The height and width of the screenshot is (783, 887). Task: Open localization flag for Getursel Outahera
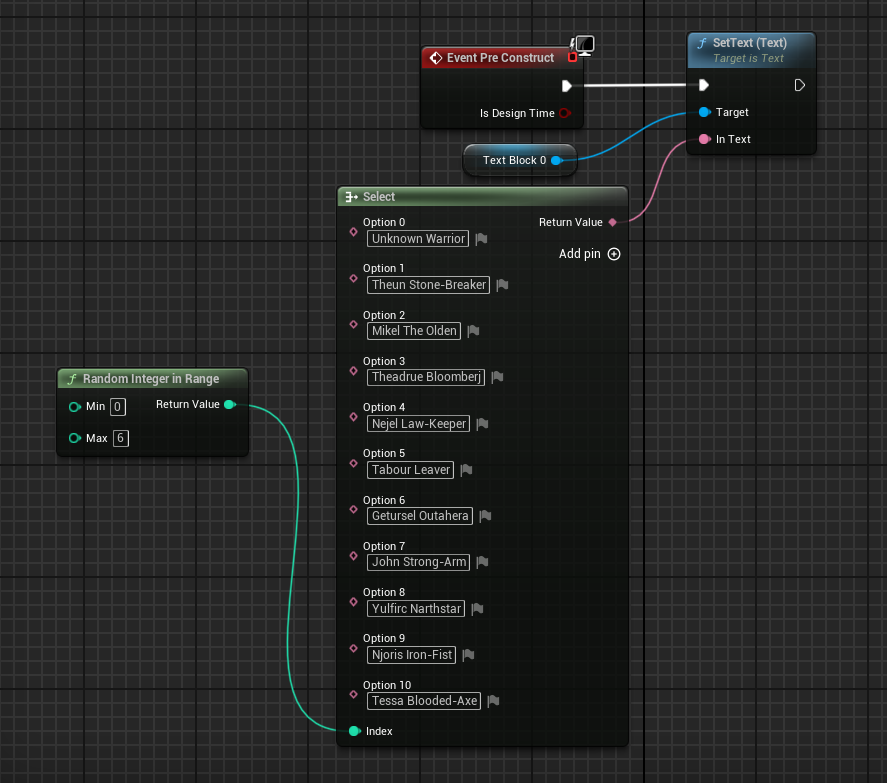click(485, 516)
